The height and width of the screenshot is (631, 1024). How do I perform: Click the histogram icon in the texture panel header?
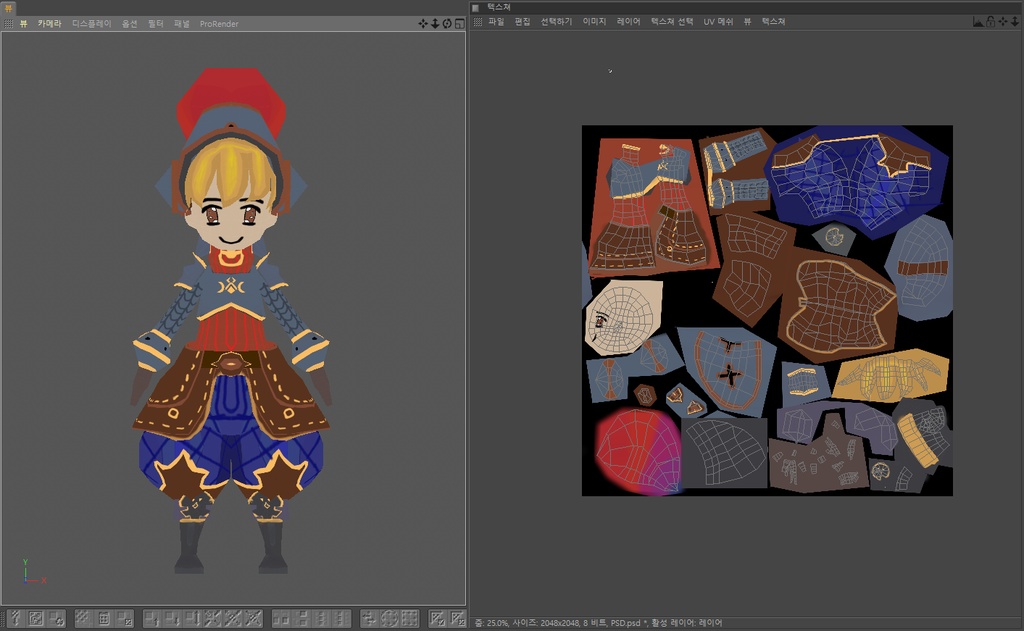click(x=978, y=22)
